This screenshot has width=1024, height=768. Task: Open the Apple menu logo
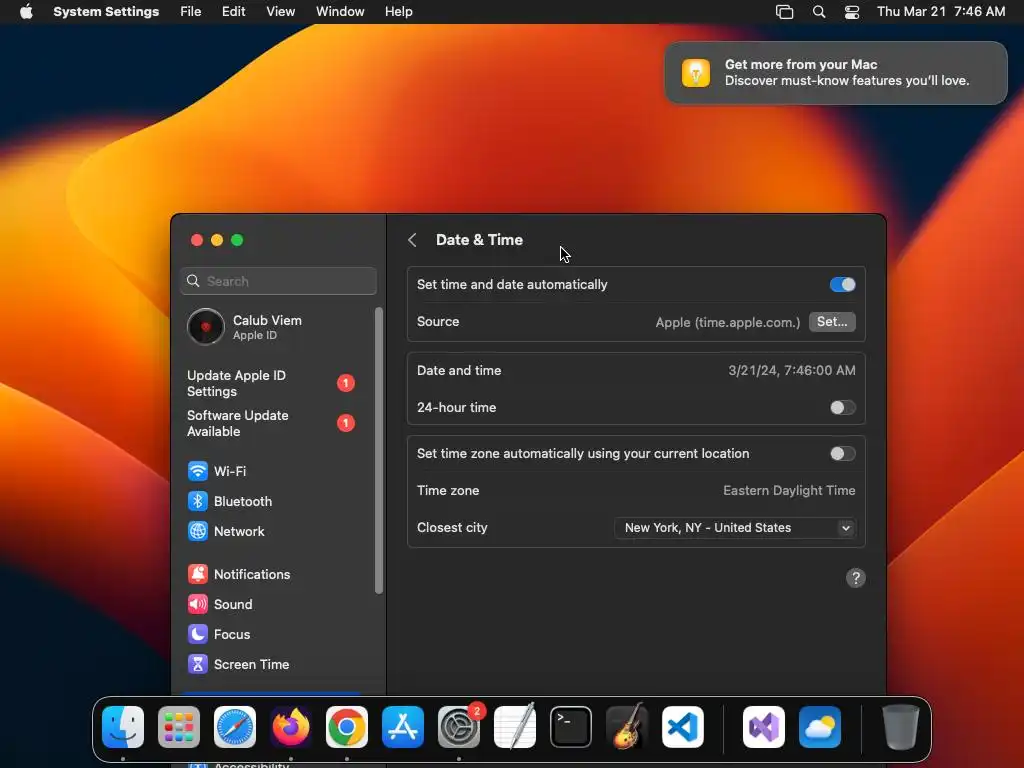pos(26,11)
